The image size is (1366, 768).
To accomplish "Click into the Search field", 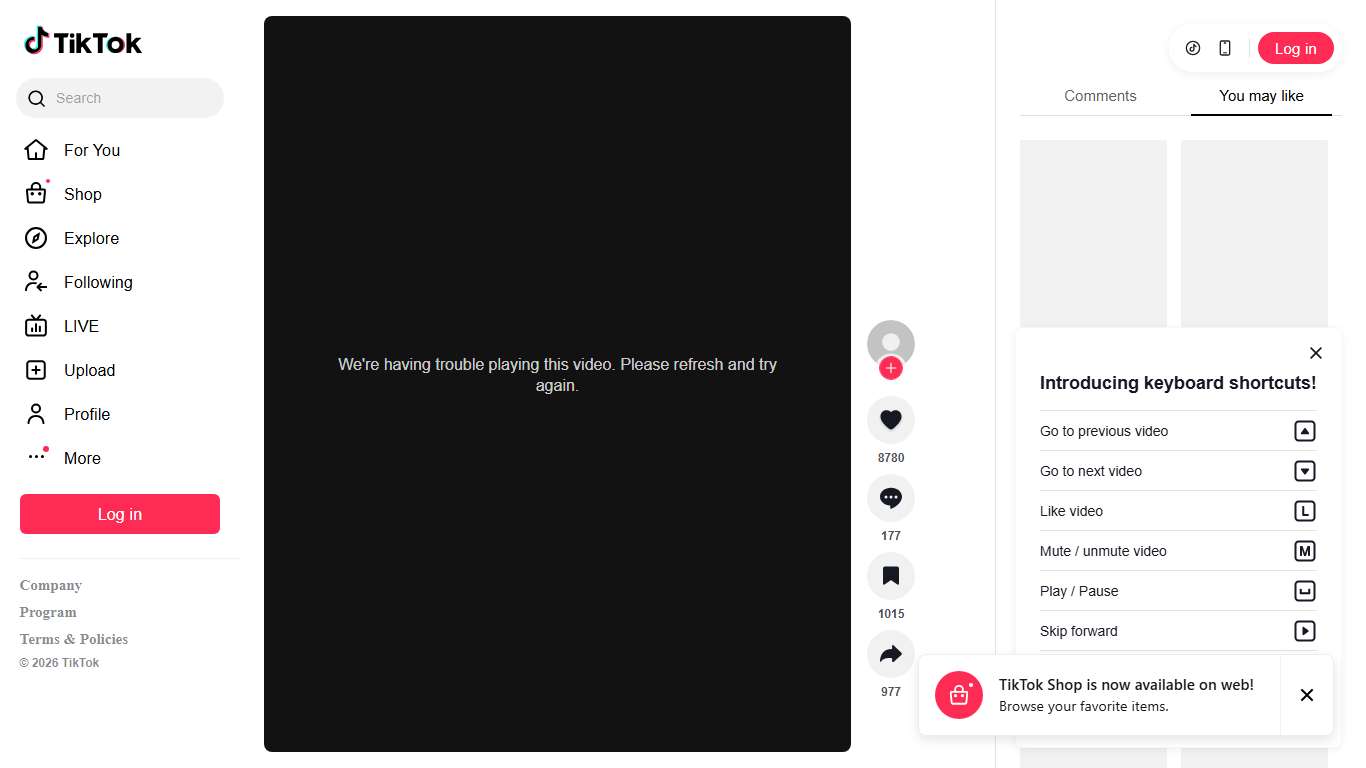I will [x=120, y=98].
